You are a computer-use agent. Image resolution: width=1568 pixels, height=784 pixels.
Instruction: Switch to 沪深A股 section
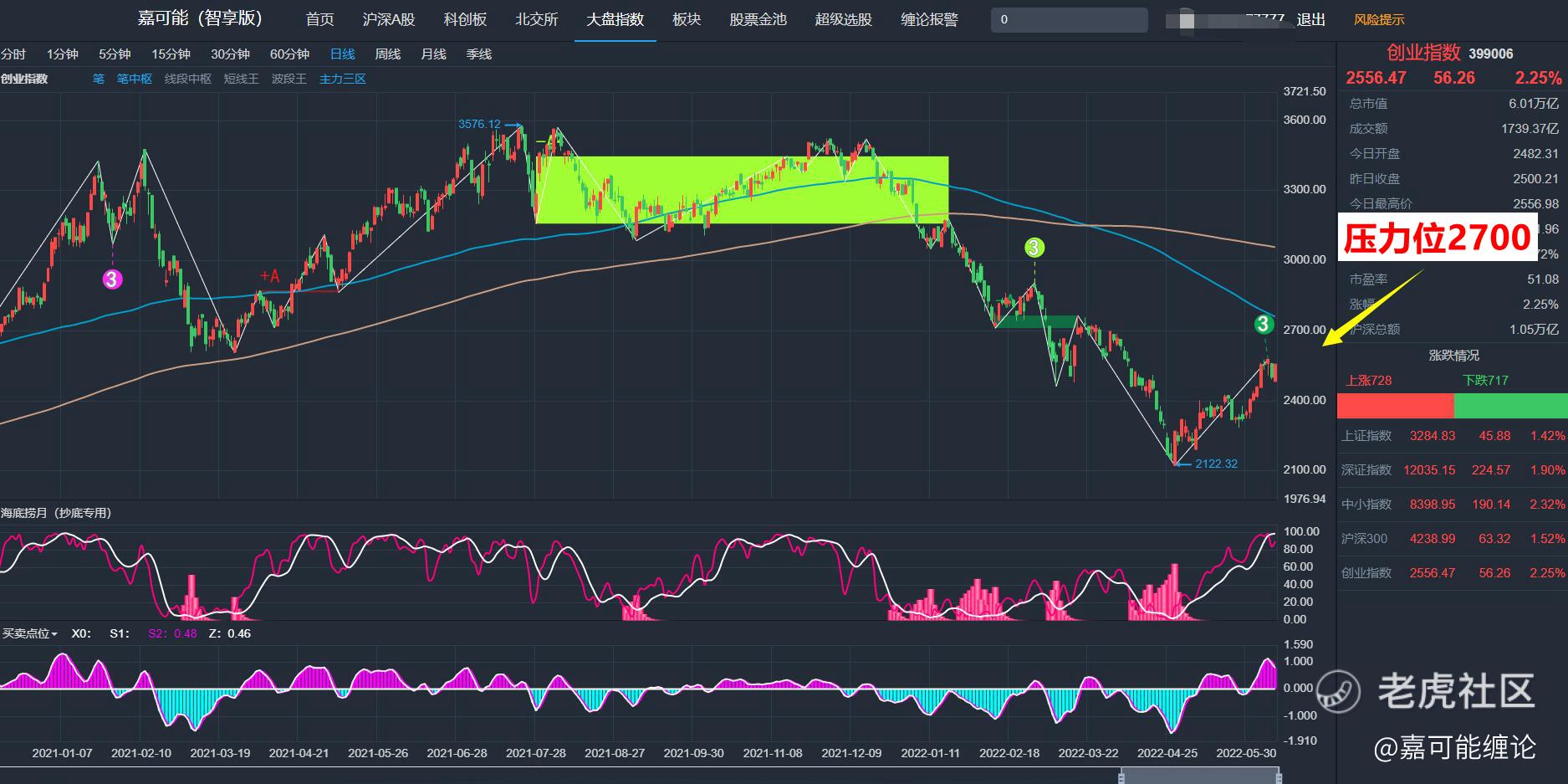pos(389,19)
